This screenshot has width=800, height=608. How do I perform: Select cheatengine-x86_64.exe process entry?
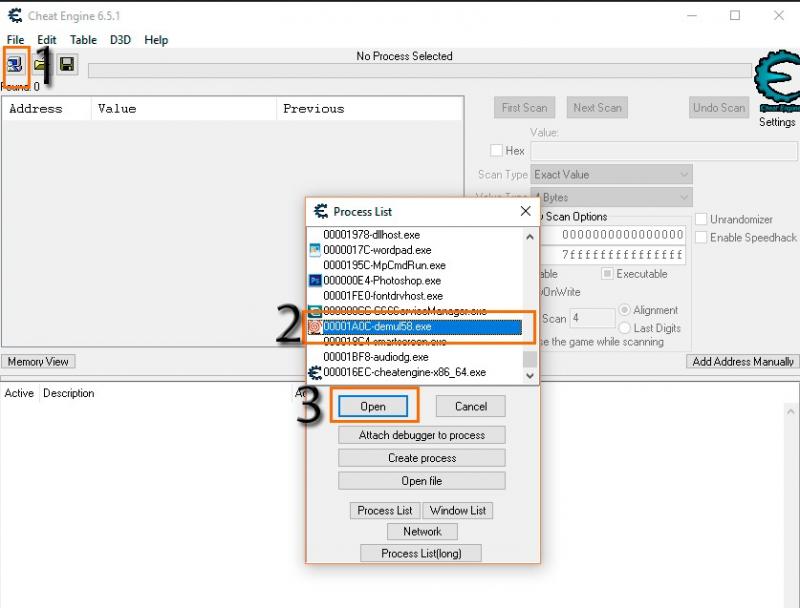(404, 372)
